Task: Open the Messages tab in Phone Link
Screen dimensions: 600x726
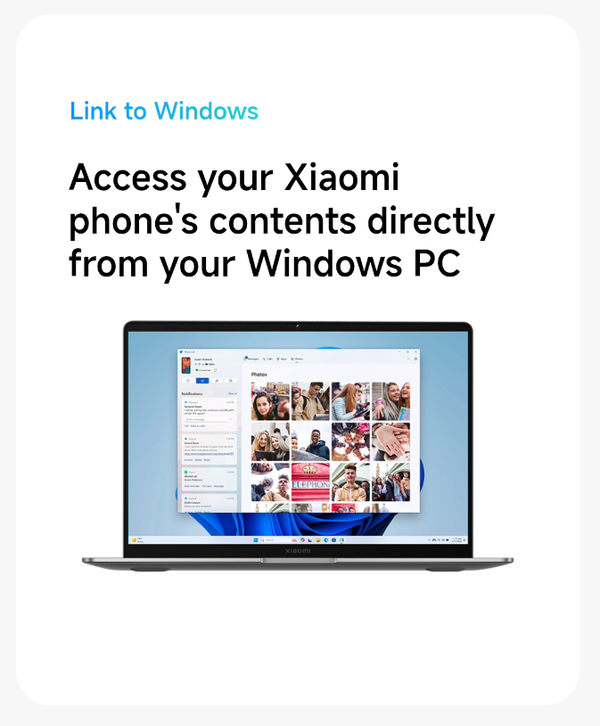Action: [x=252, y=359]
